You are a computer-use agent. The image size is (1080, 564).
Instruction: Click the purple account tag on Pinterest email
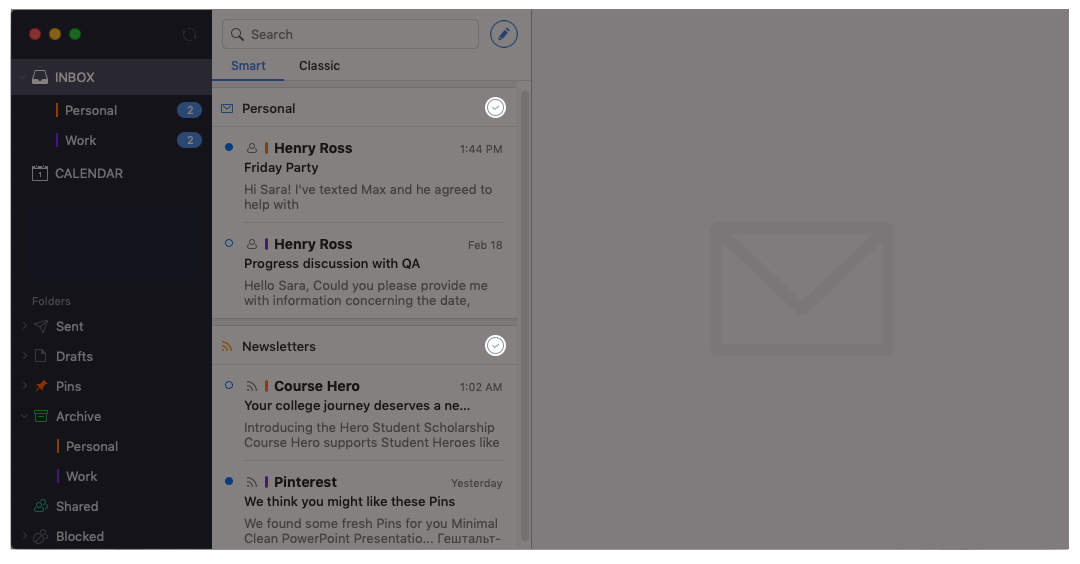coord(266,482)
